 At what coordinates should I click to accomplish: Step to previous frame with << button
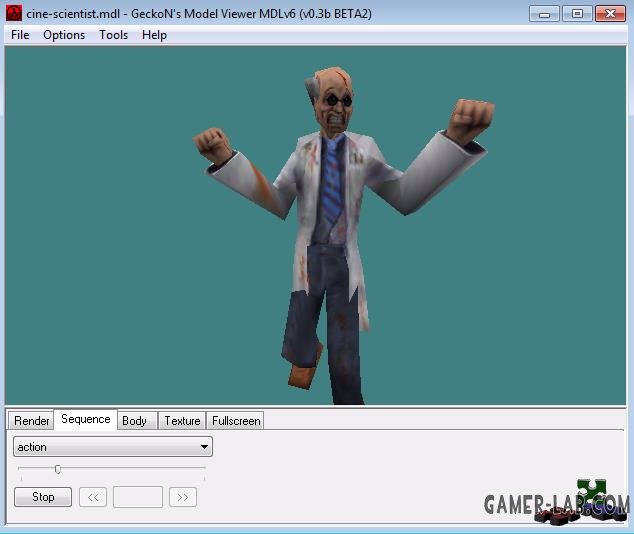tap(93, 497)
